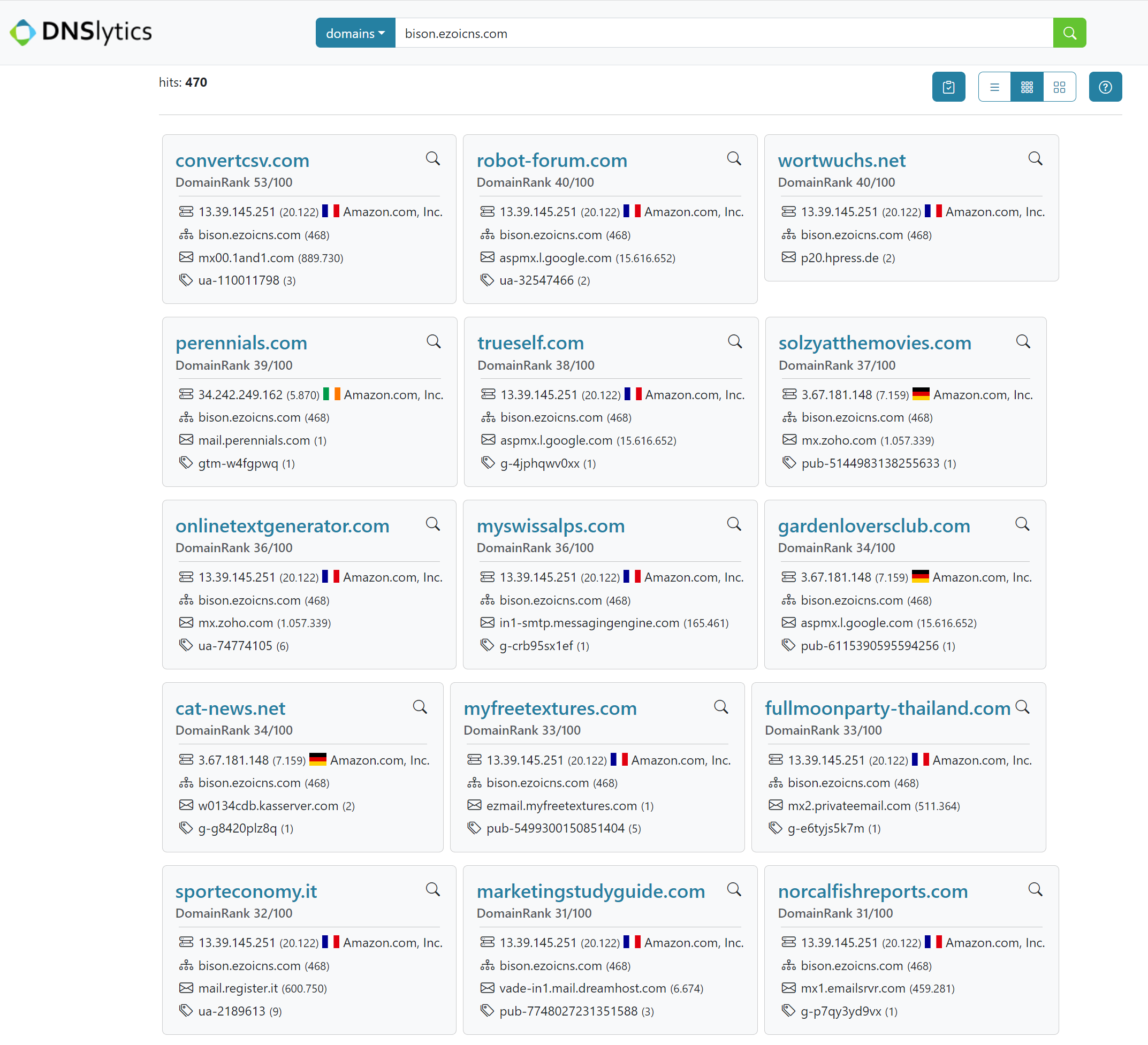Switch to list view layout

point(995,87)
